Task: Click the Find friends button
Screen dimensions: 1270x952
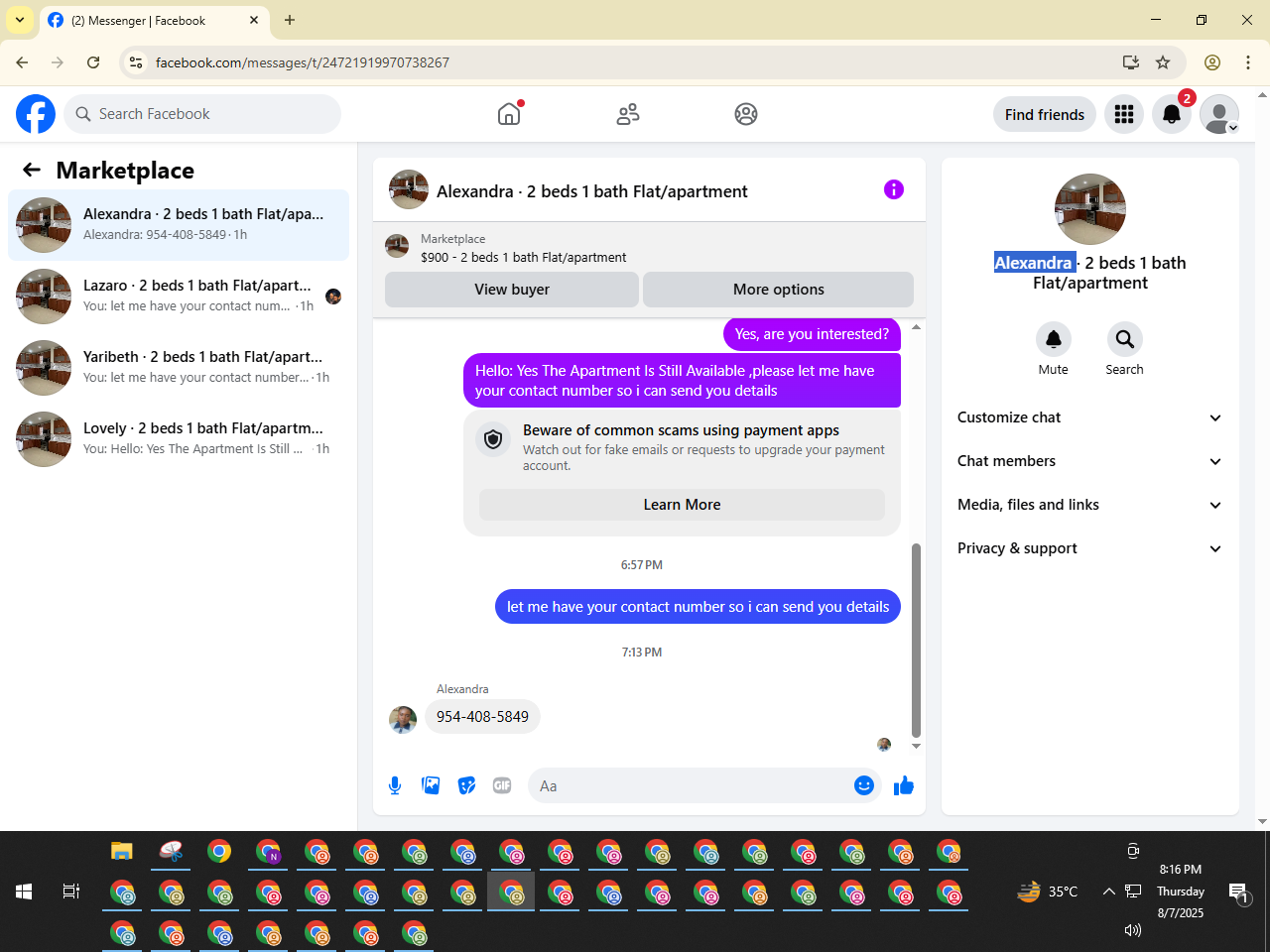Action: pos(1045,114)
